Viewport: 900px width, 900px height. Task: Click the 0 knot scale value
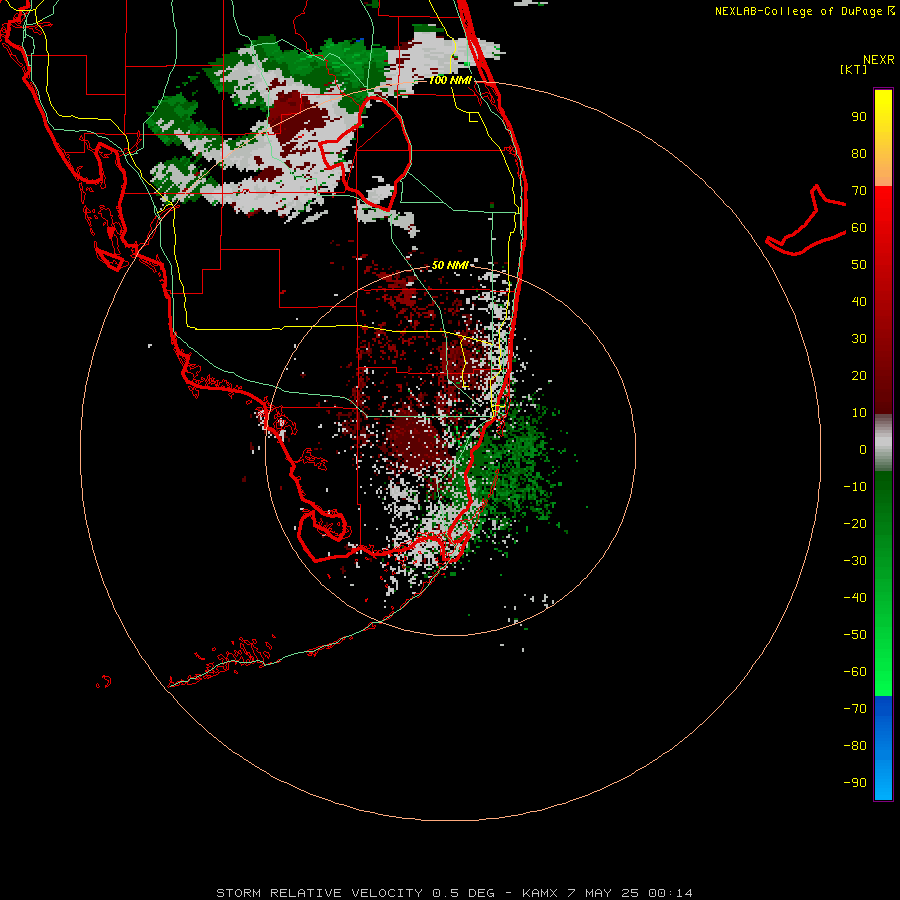[863, 449]
